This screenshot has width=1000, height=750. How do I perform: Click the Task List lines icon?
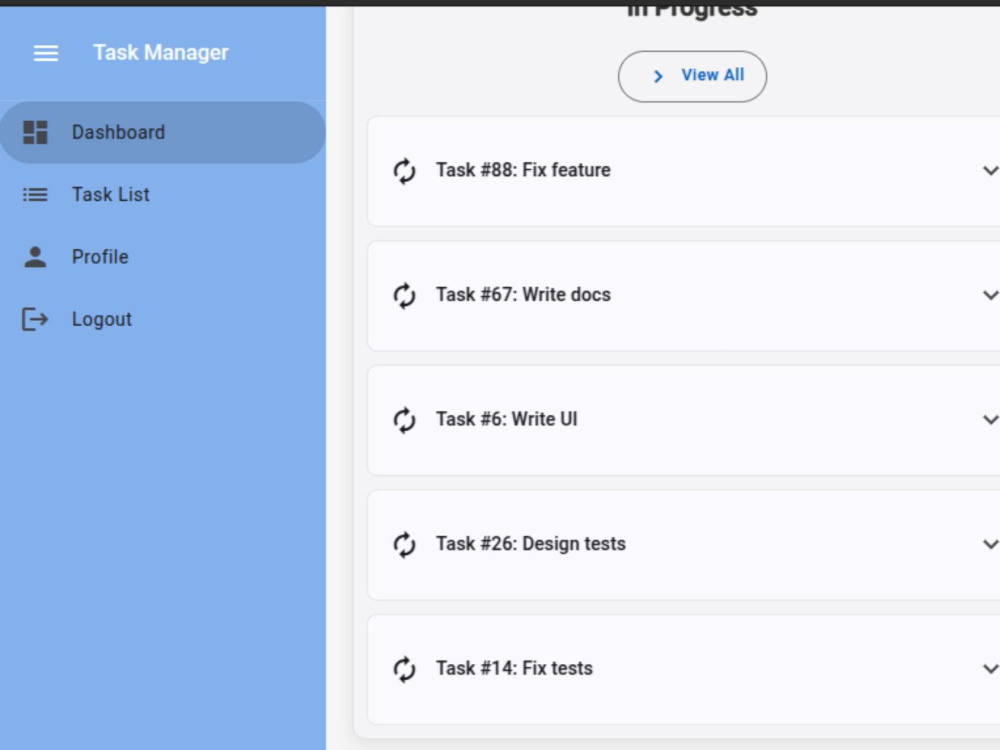[35, 195]
